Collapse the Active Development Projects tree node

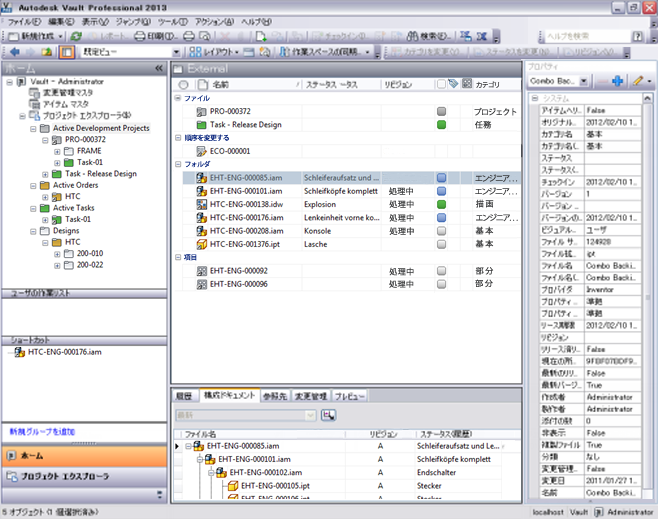pyautogui.click(x=33, y=128)
